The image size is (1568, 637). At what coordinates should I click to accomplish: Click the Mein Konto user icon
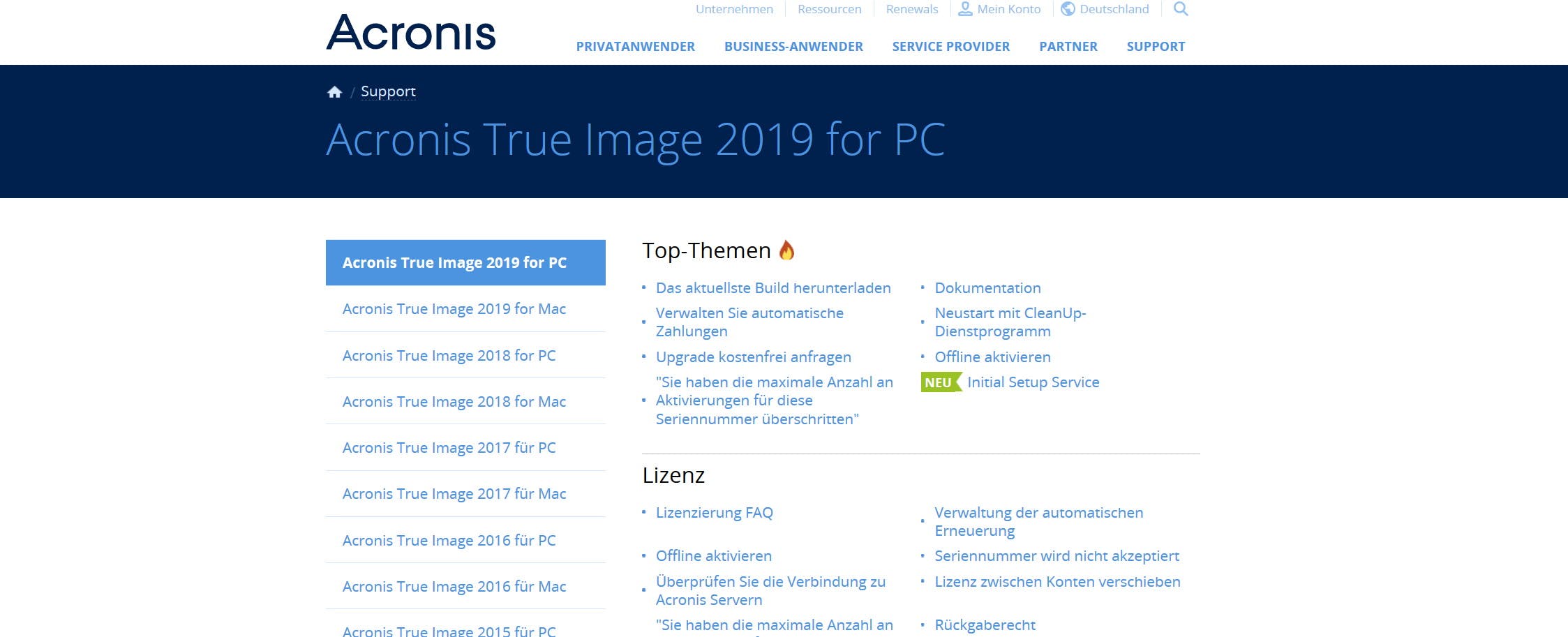pos(965,9)
